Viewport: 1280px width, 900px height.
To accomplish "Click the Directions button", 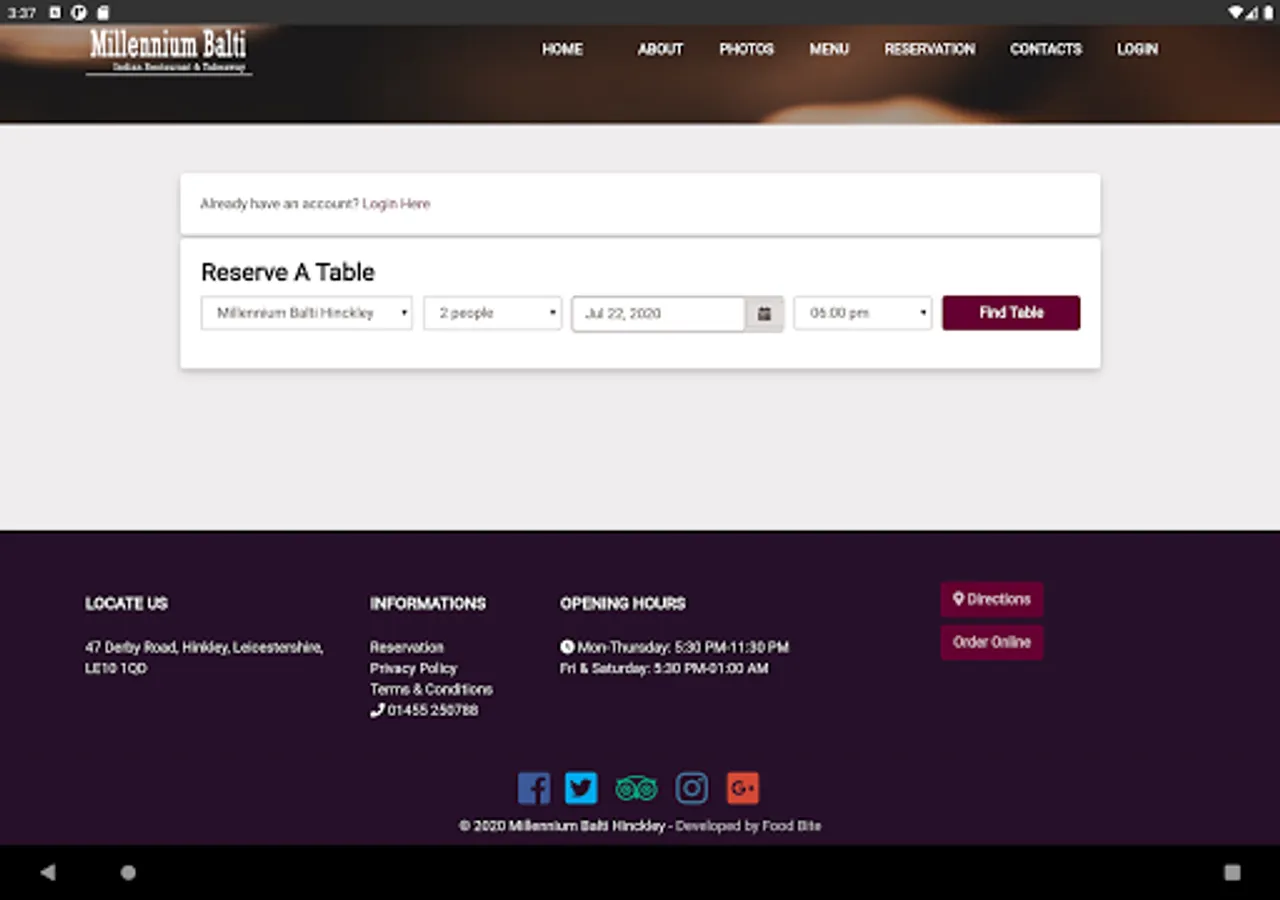I will (x=992, y=599).
